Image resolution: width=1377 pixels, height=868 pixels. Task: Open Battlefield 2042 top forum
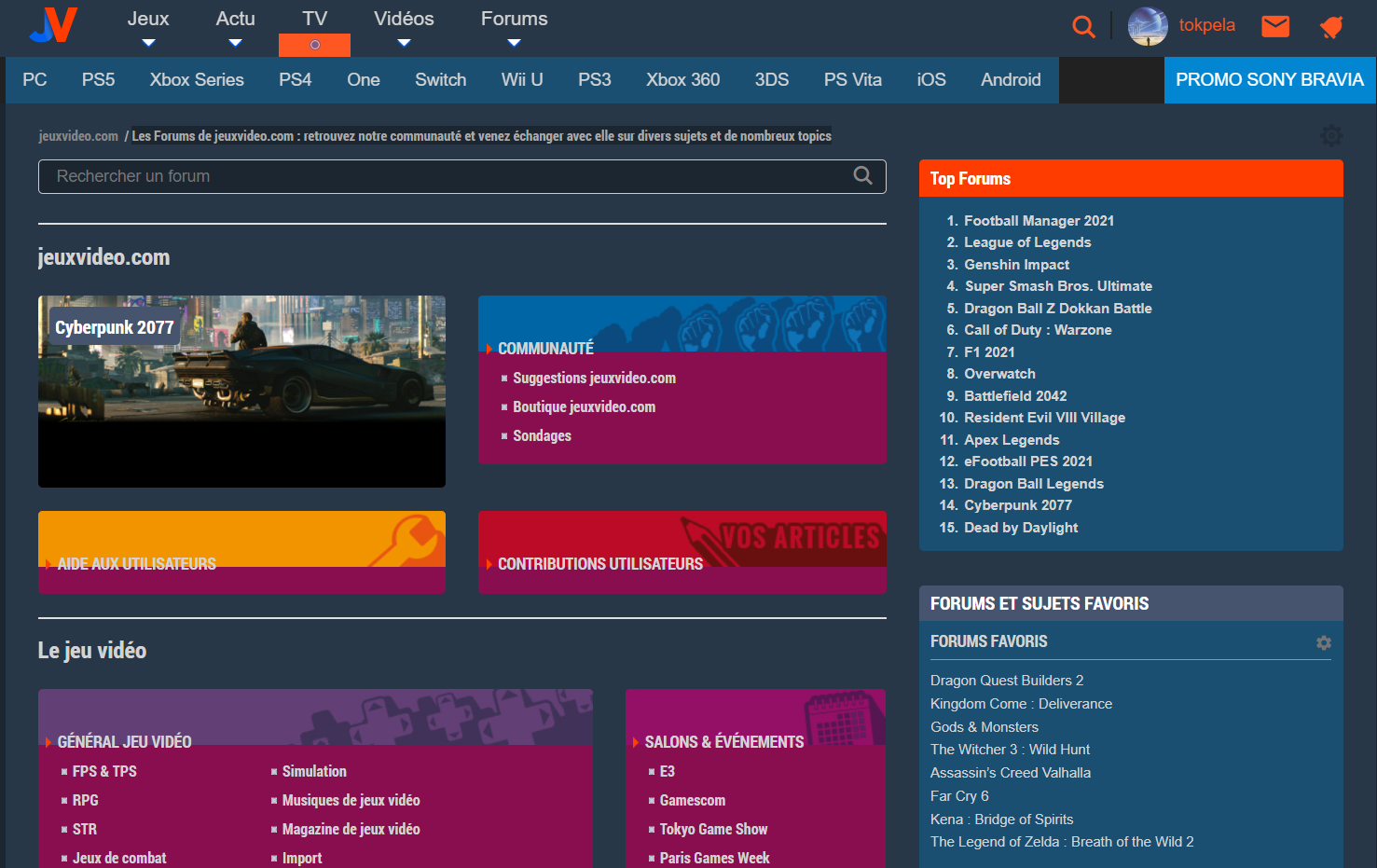(x=1015, y=396)
